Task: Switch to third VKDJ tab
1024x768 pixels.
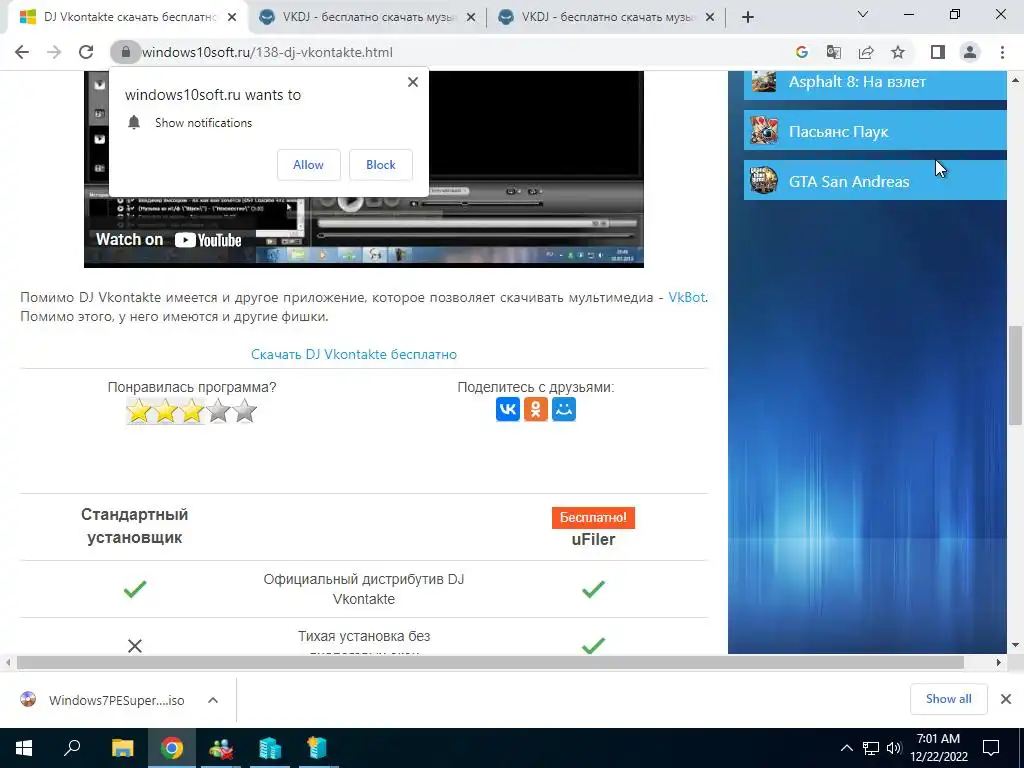Action: [x=607, y=18]
